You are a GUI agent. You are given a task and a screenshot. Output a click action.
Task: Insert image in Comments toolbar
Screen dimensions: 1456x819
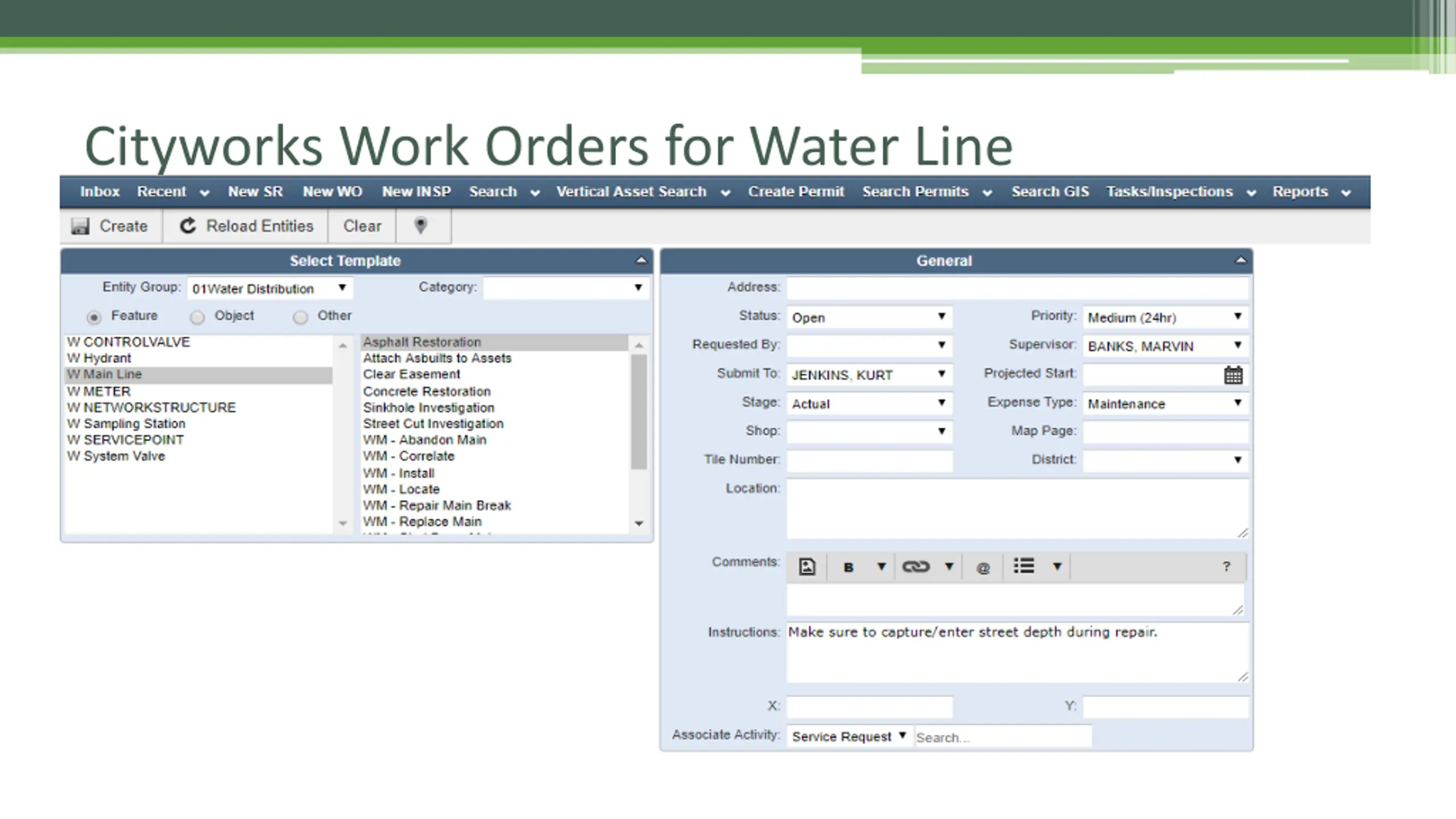coord(807,566)
